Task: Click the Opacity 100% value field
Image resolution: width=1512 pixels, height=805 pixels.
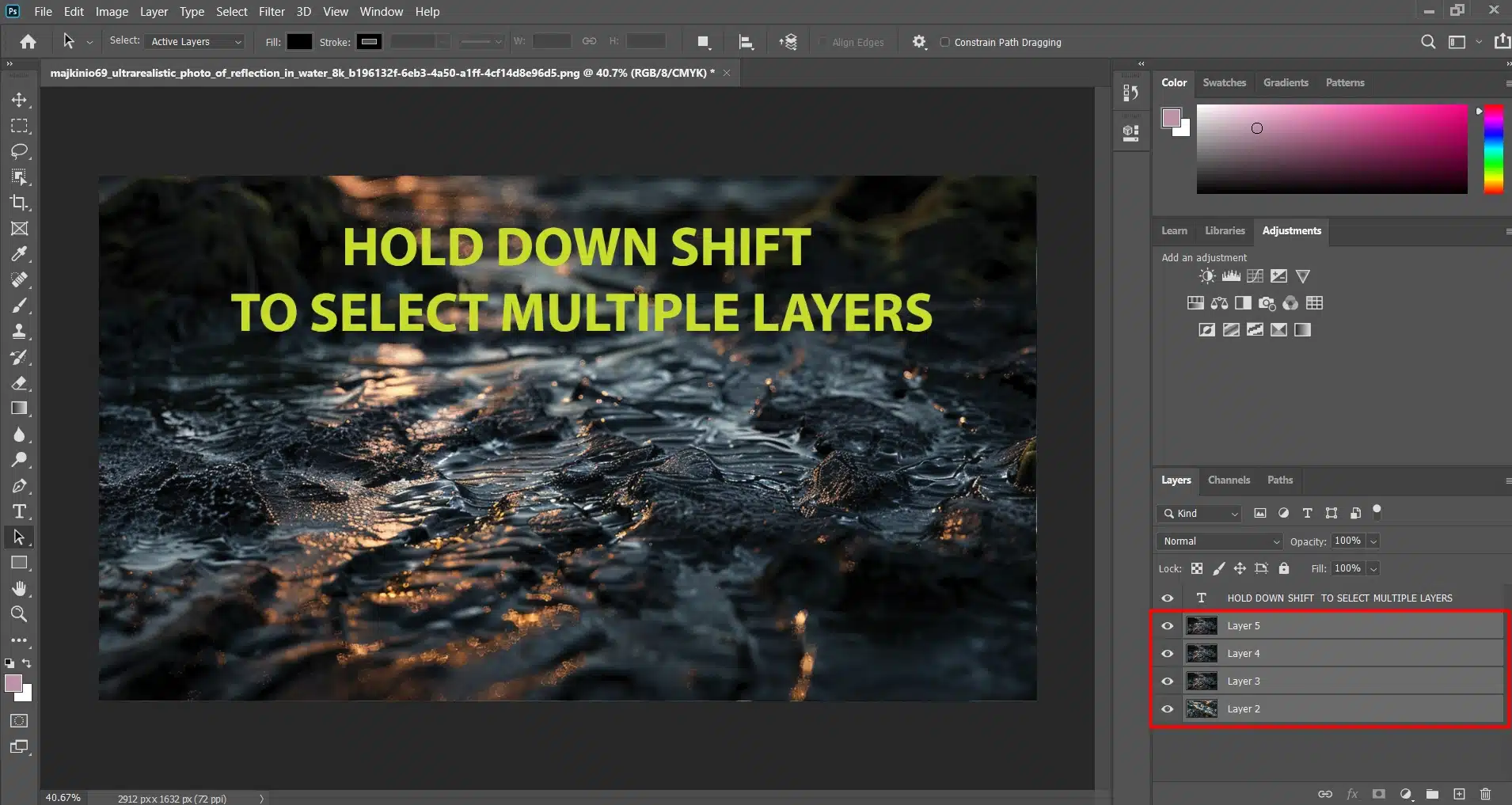Action: tap(1347, 541)
